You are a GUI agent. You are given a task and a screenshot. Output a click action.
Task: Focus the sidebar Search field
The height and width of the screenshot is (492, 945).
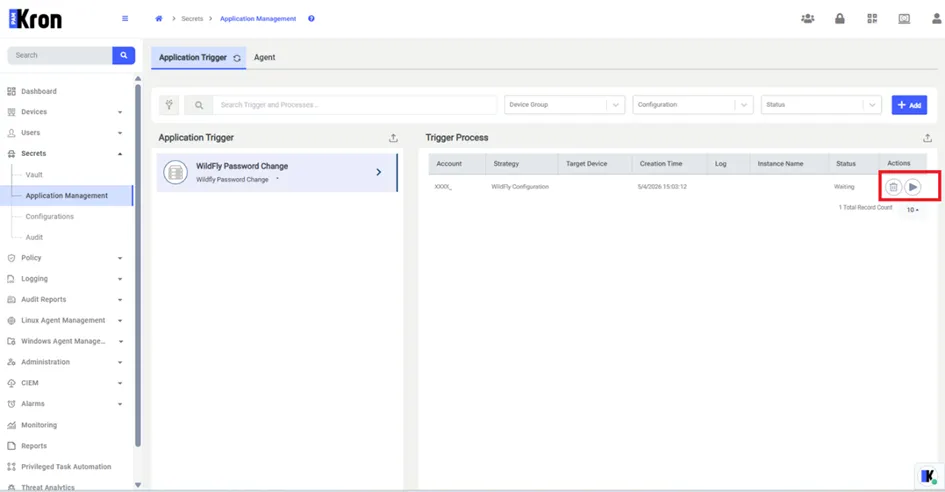pos(60,55)
